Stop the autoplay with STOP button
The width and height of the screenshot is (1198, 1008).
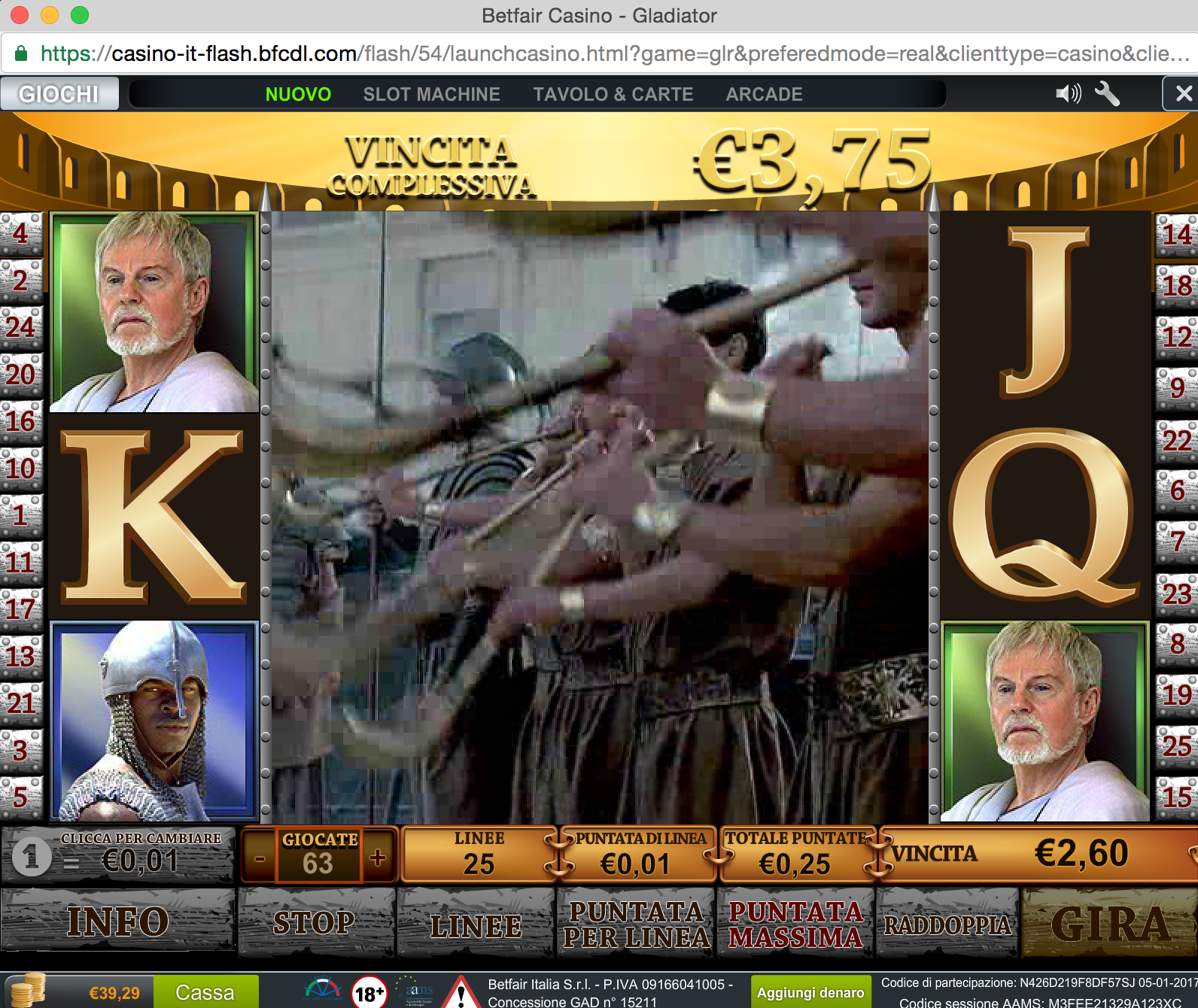click(x=315, y=923)
